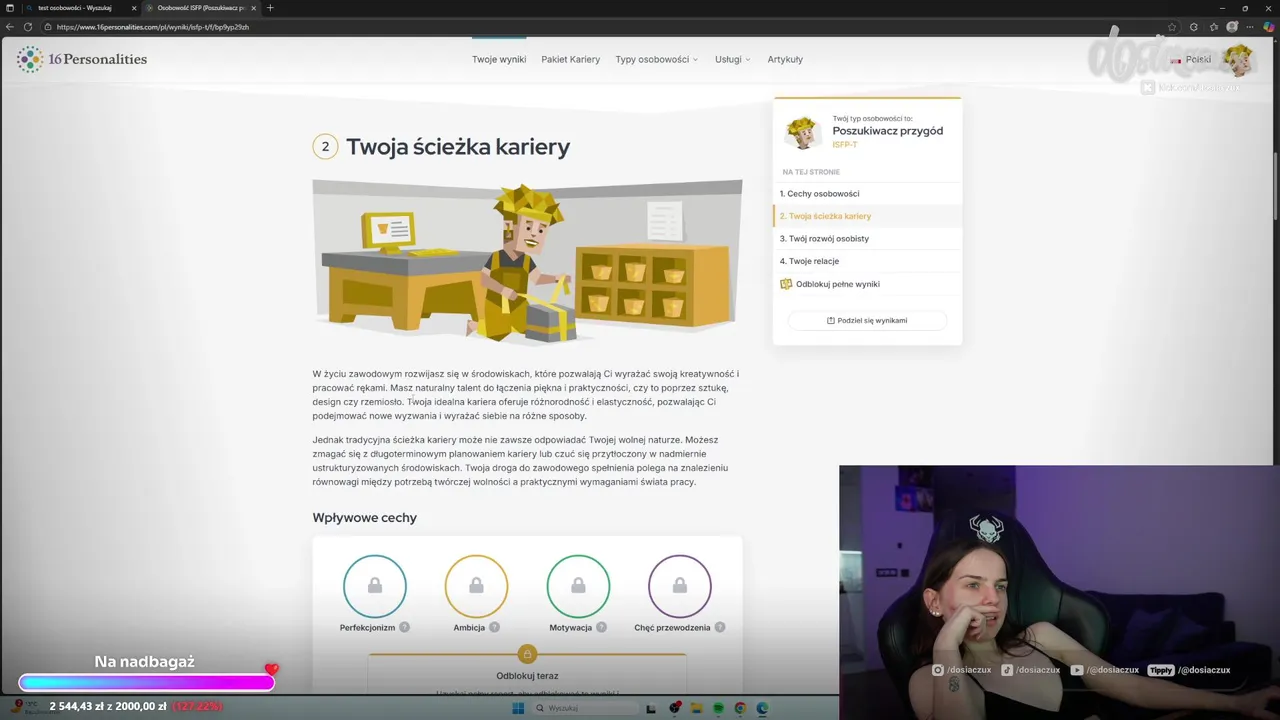
Task: Click the career path illustration image
Action: pos(527,263)
